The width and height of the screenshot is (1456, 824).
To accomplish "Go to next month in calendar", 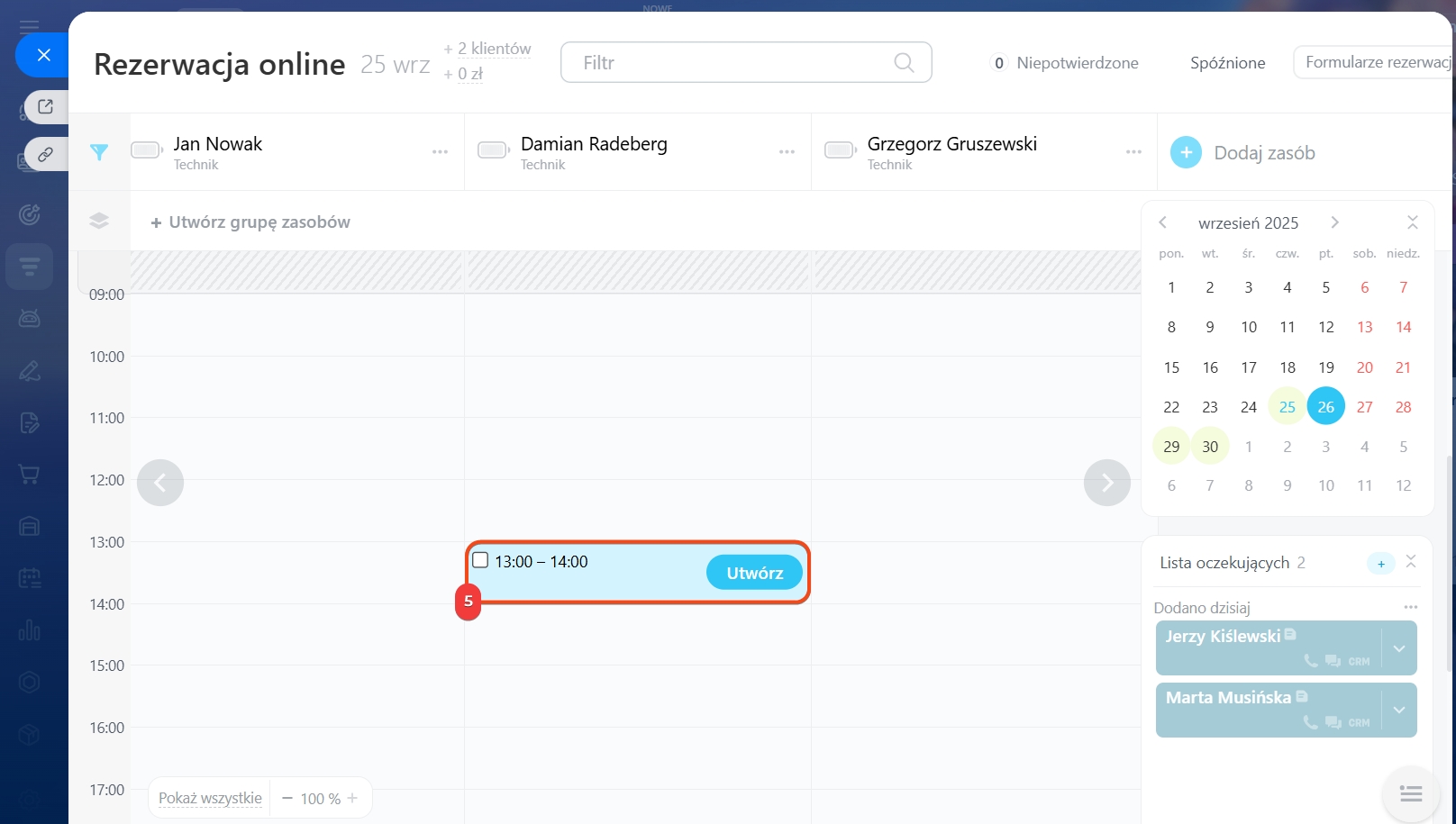I will coord(1334,222).
